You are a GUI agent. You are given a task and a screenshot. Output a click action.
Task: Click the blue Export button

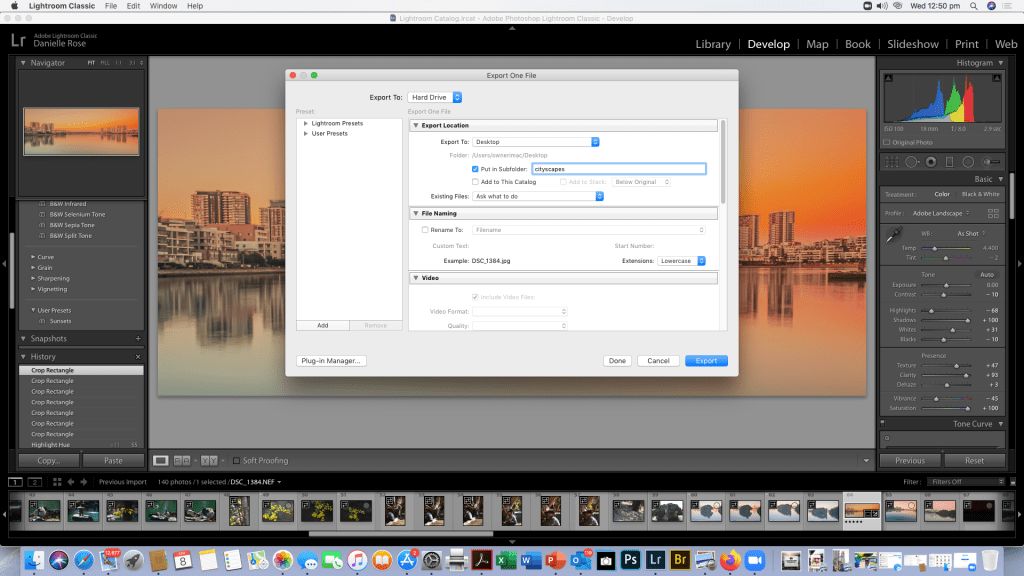click(706, 361)
